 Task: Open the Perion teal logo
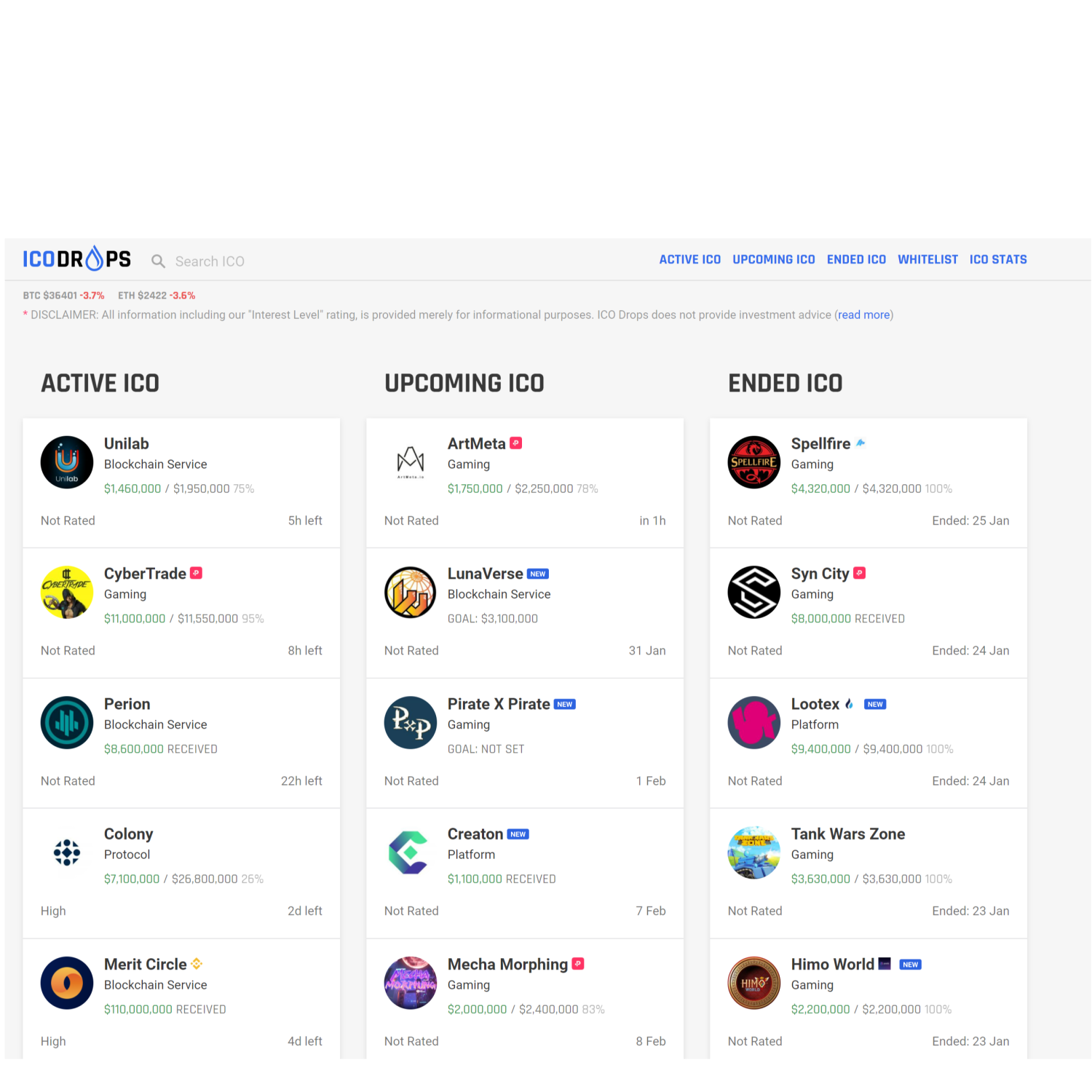pos(67,723)
